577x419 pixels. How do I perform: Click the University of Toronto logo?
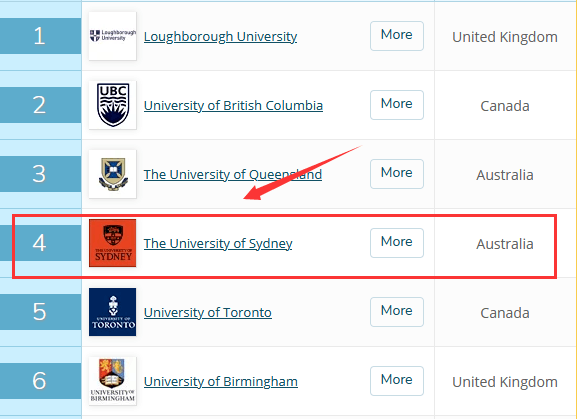[x=113, y=312]
